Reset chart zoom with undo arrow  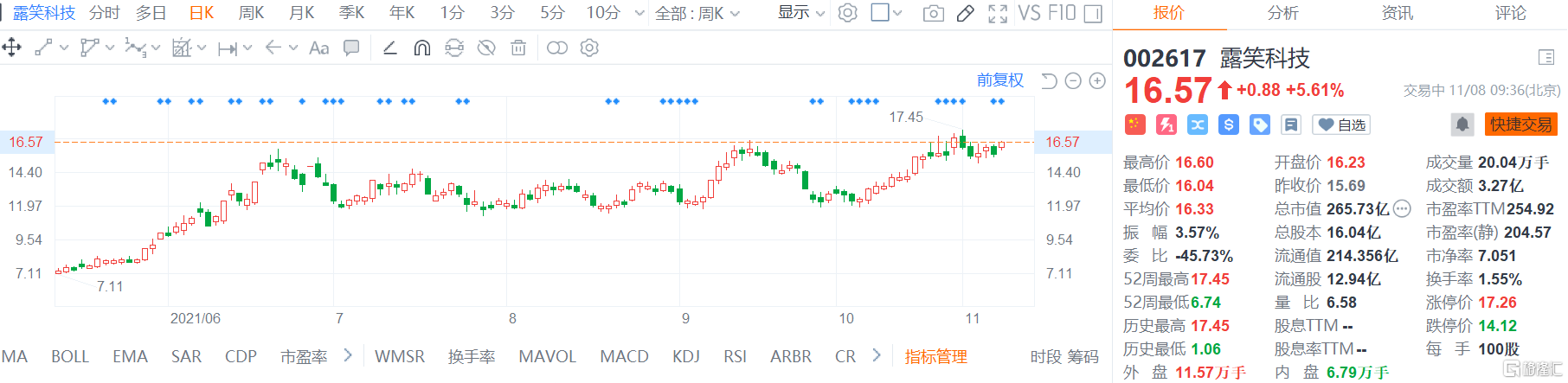click(x=1049, y=80)
